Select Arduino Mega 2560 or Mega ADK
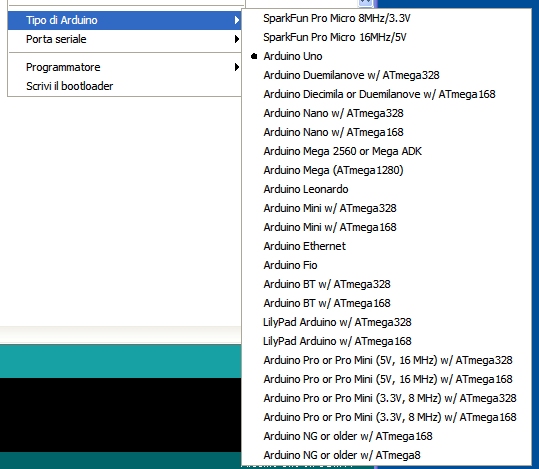Viewport: 539px width, 469px height. click(386, 151)
